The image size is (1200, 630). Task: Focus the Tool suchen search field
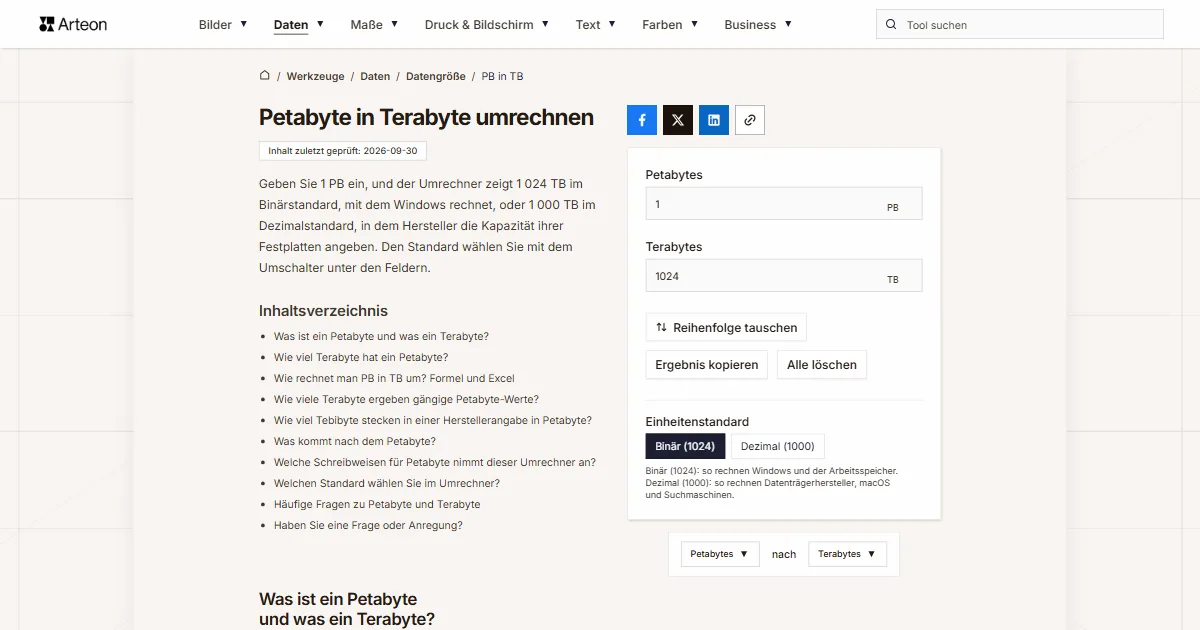(1020, 25)
